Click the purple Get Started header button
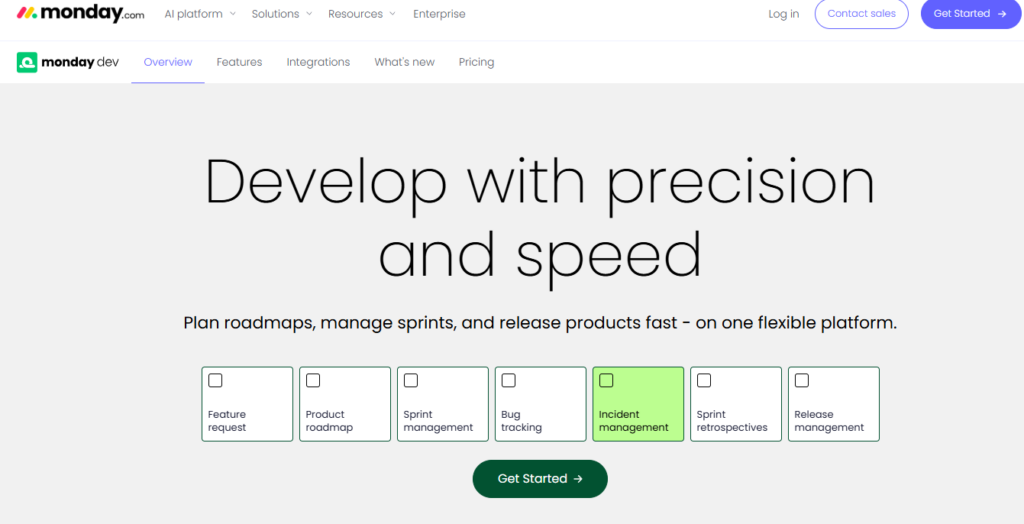 970,14
